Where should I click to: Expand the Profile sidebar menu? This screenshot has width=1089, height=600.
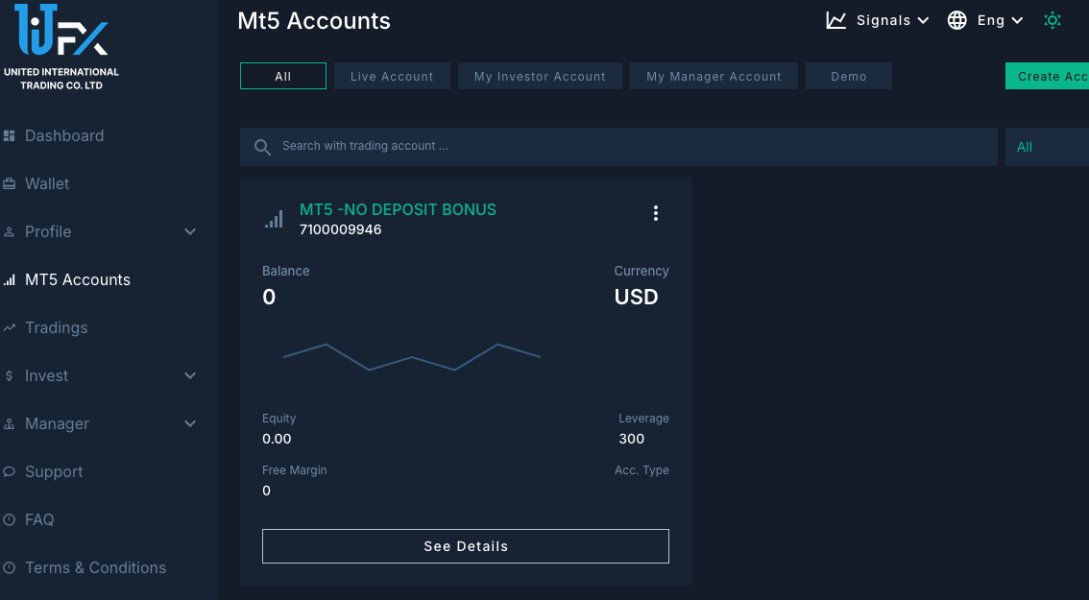click(x=190, y=232)
